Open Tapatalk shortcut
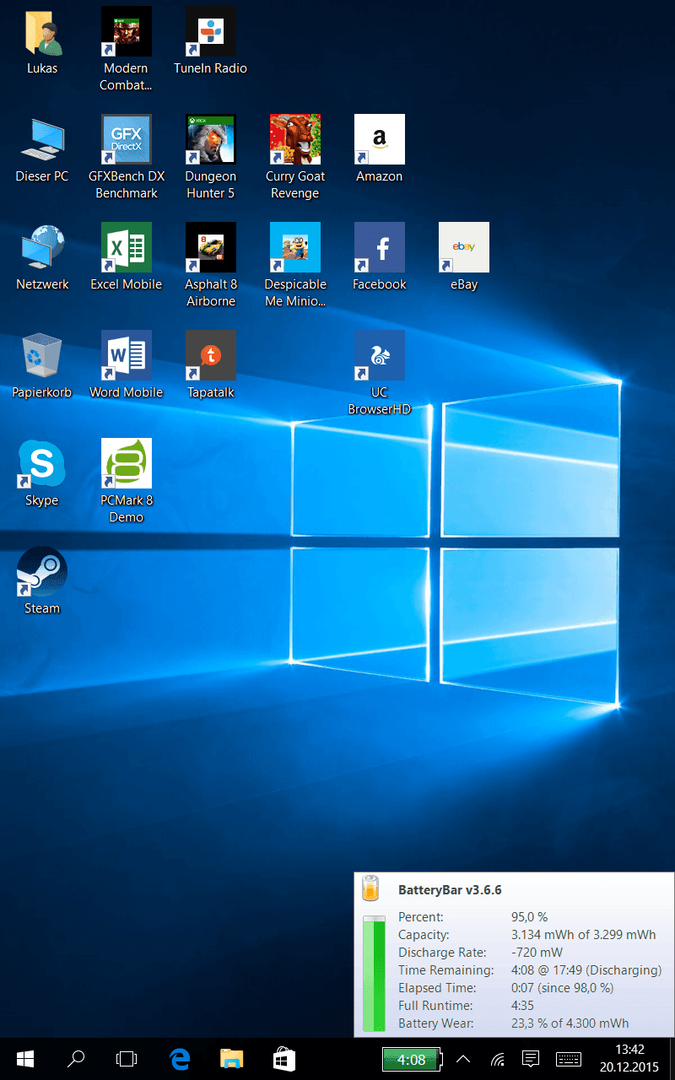The width and height of the screenshot is (675, 1080). pos(210,364)
